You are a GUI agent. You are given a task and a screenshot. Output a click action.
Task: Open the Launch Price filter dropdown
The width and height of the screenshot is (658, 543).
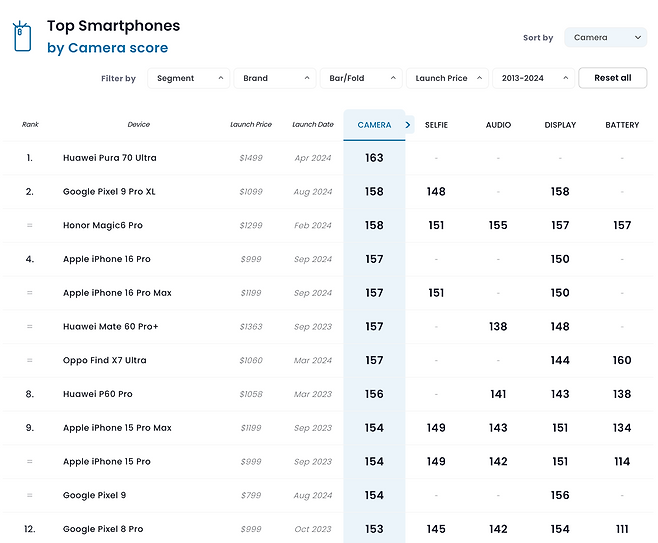[x=447, y=78]
